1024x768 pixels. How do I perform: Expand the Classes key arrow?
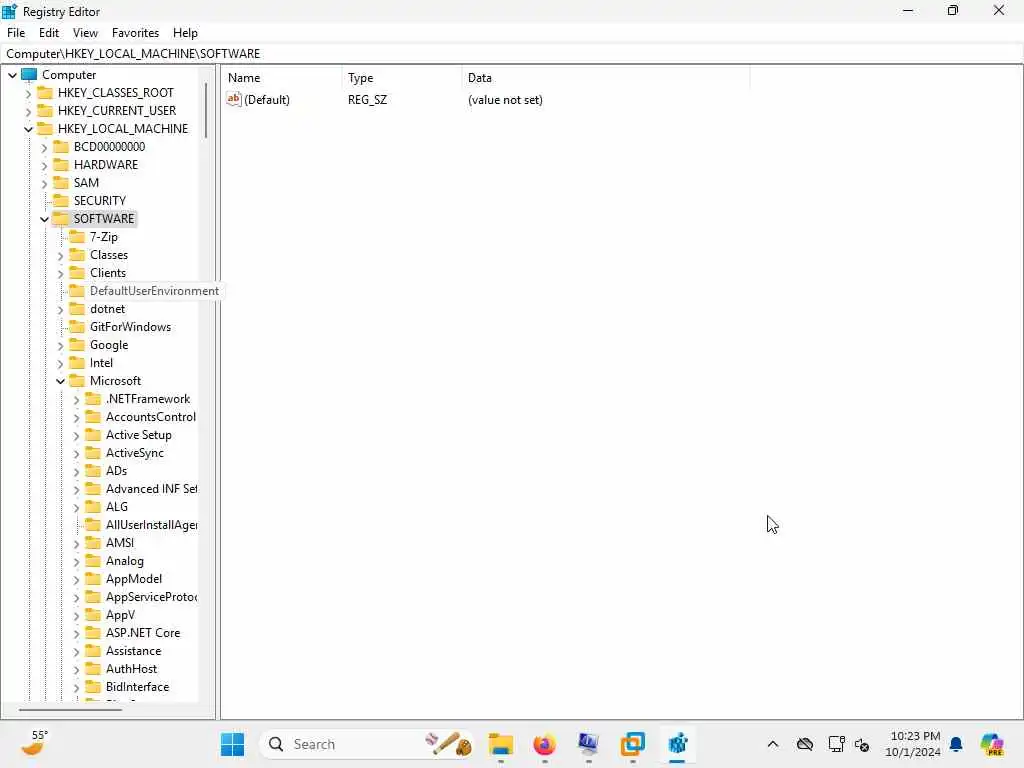point(60,255)
